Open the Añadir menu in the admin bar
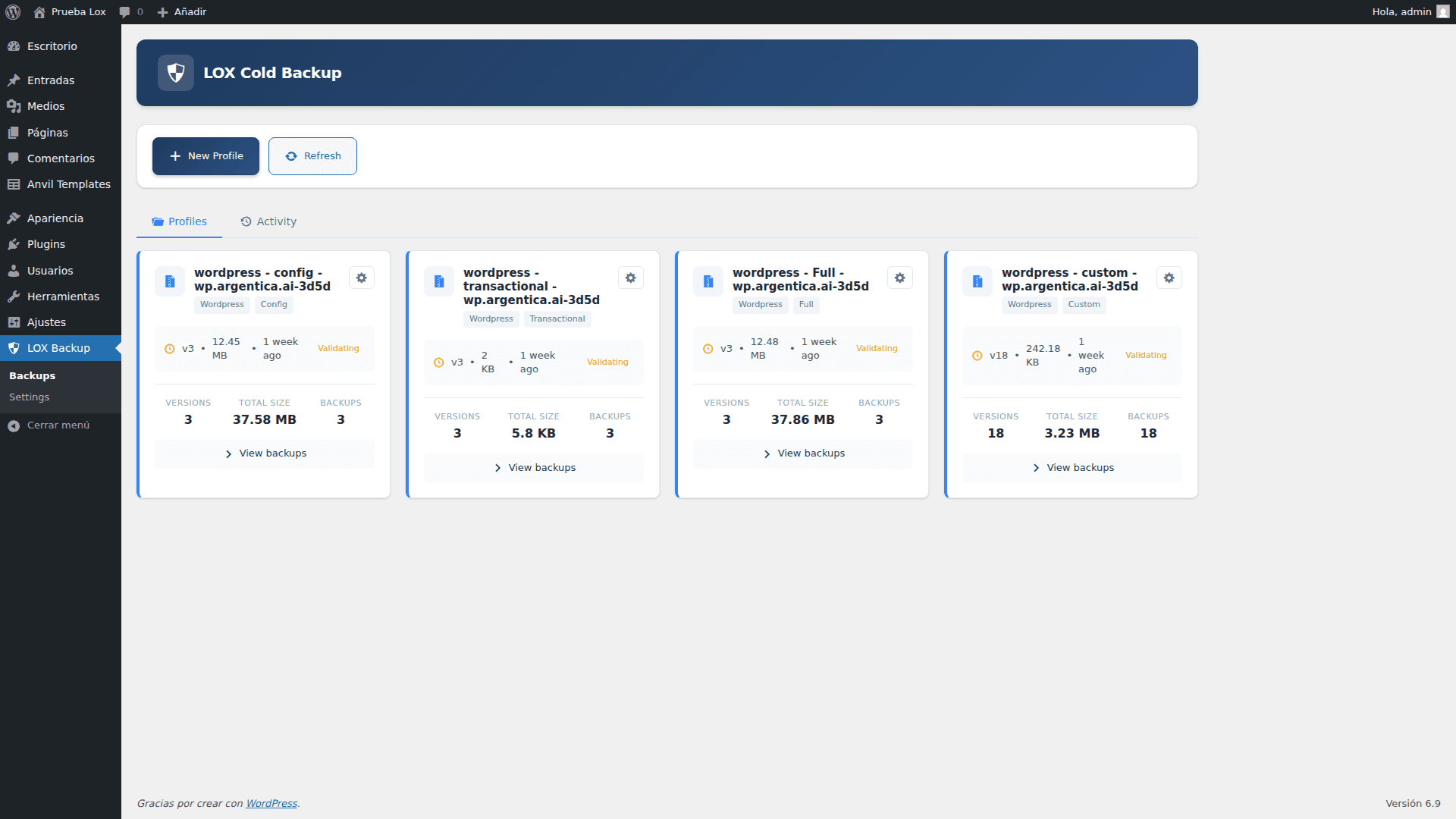 click(x=181, y=11)
